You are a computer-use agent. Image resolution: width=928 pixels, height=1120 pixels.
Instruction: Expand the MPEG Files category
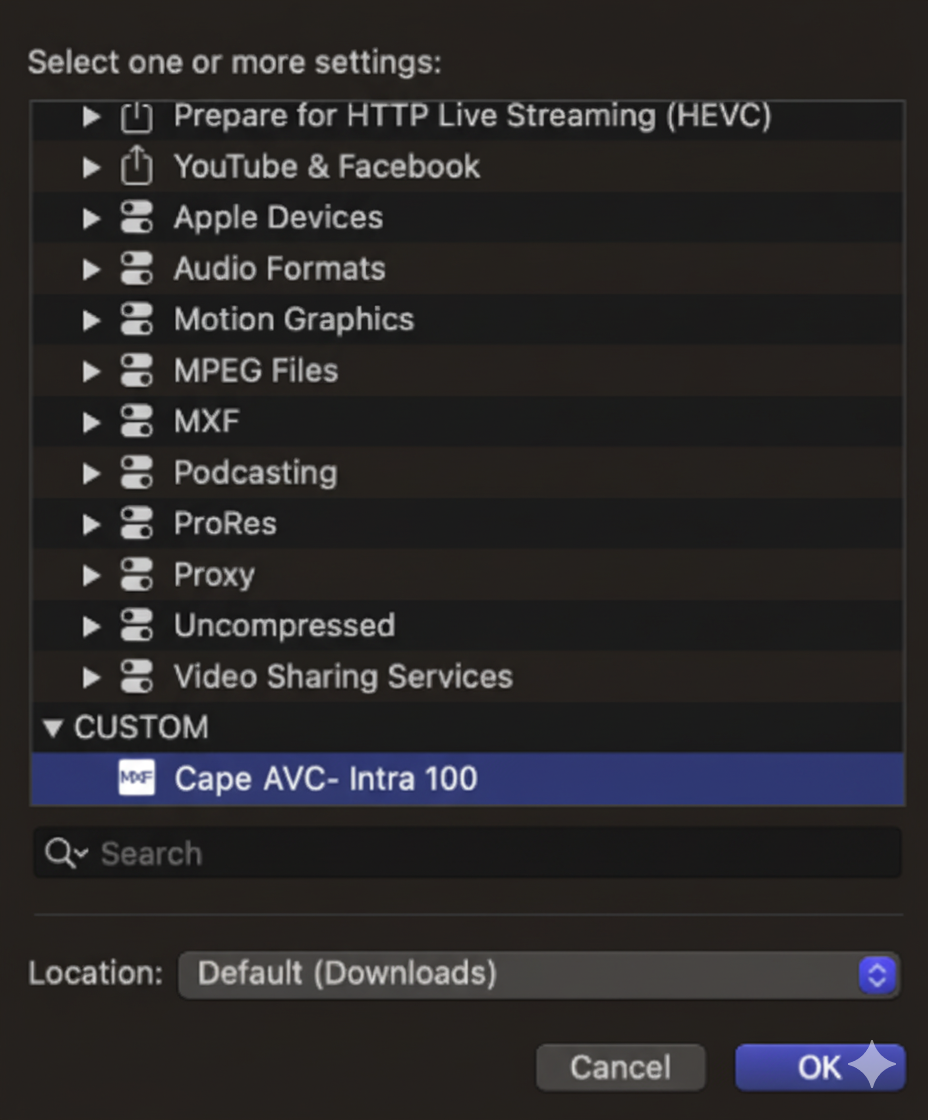click(91, 371)
